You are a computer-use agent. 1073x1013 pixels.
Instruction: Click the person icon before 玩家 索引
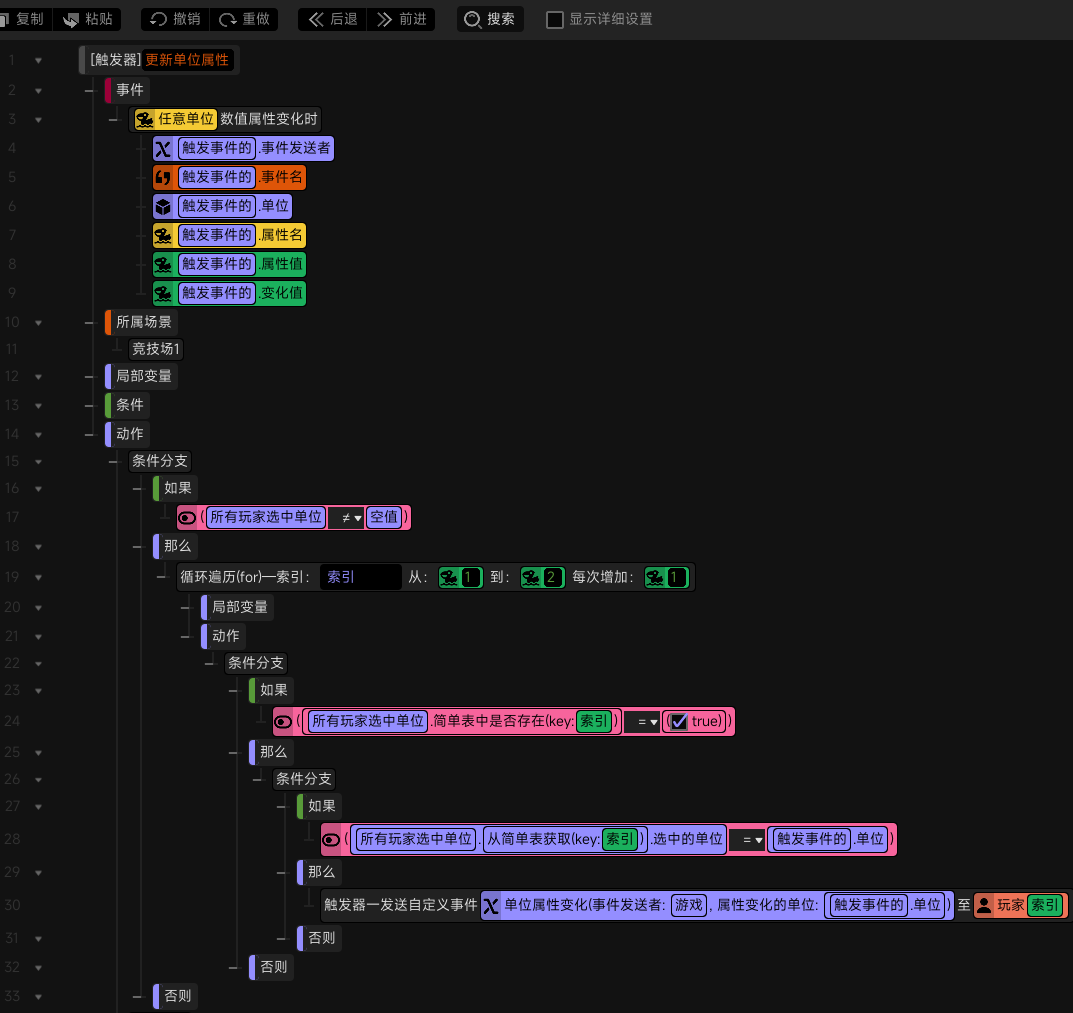pyautogui.click(x=983, y=905)
